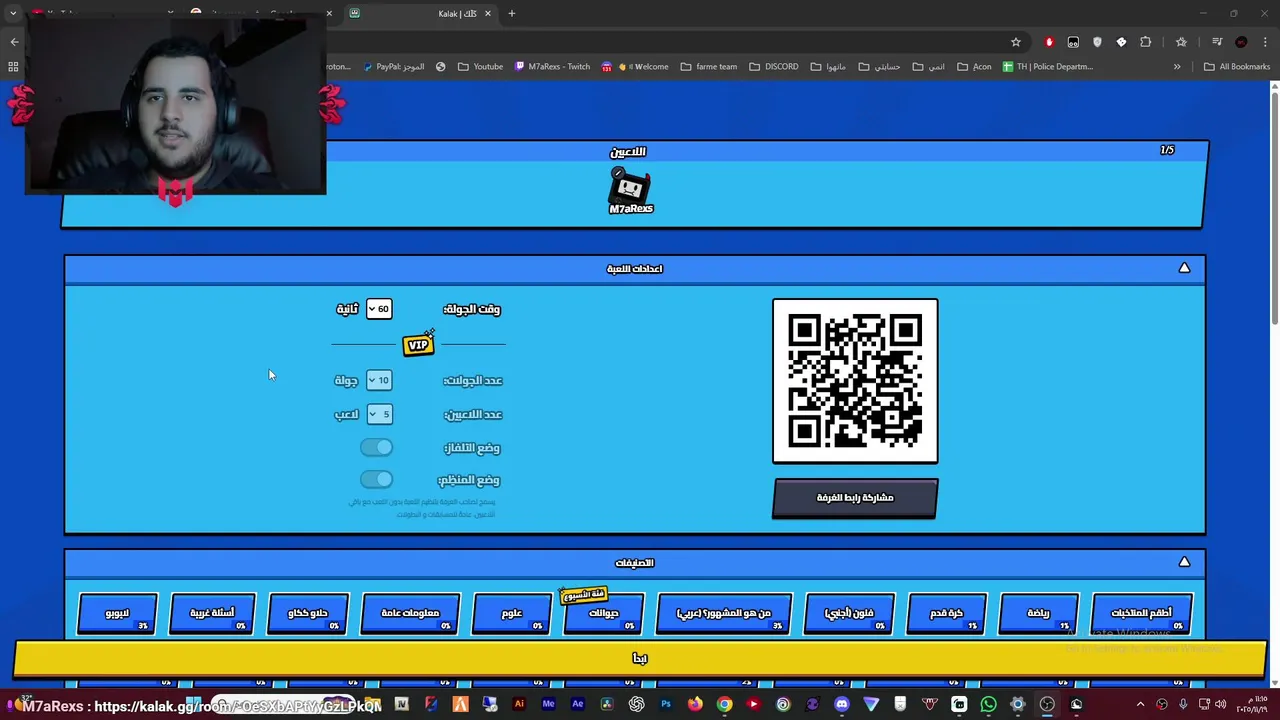Select the من هو المشهور؟ (عربي) category
Screen dimensions: 1280x720
click(724, 613)
